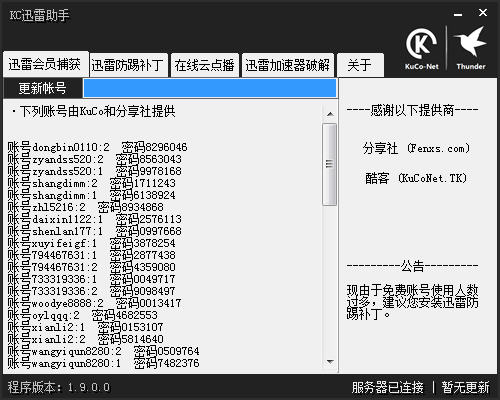Select account row 794467631:1
The height and width of the screenshot is (400, 500).
[x=92, y=255]
